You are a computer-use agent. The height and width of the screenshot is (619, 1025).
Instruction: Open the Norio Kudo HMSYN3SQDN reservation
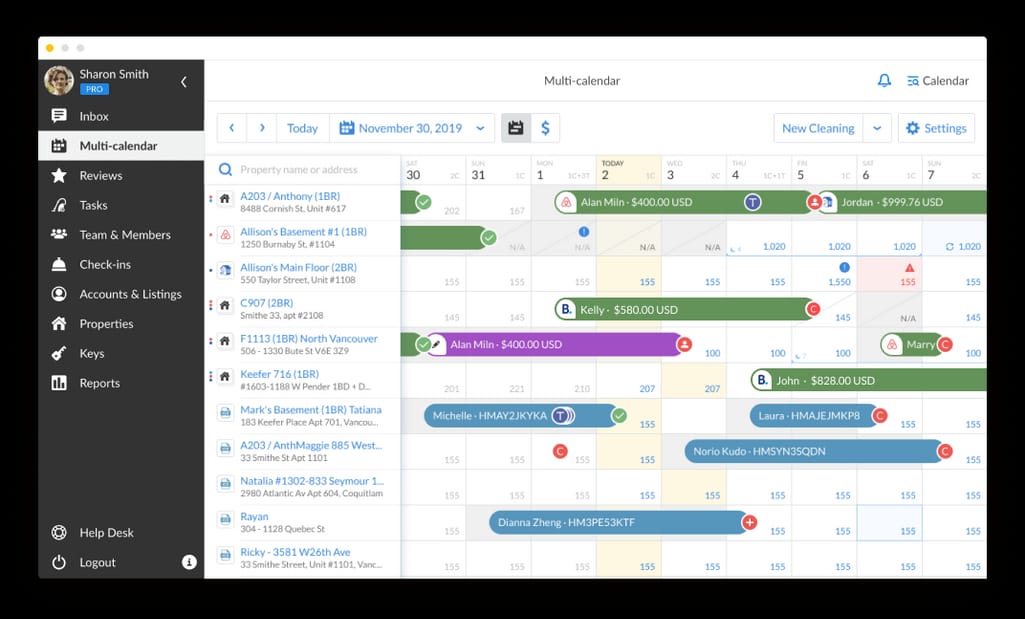(x=814, y=451)
